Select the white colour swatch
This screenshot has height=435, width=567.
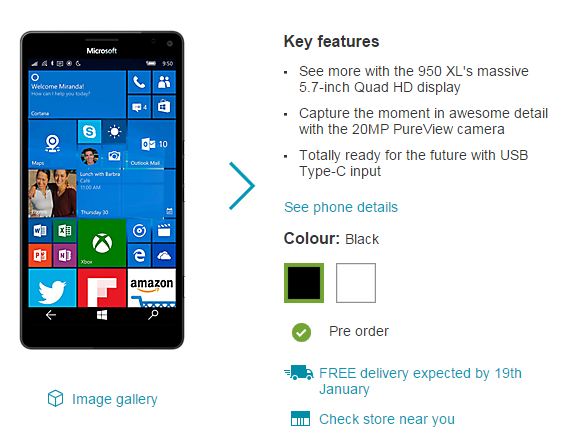[x=356, y=283]
